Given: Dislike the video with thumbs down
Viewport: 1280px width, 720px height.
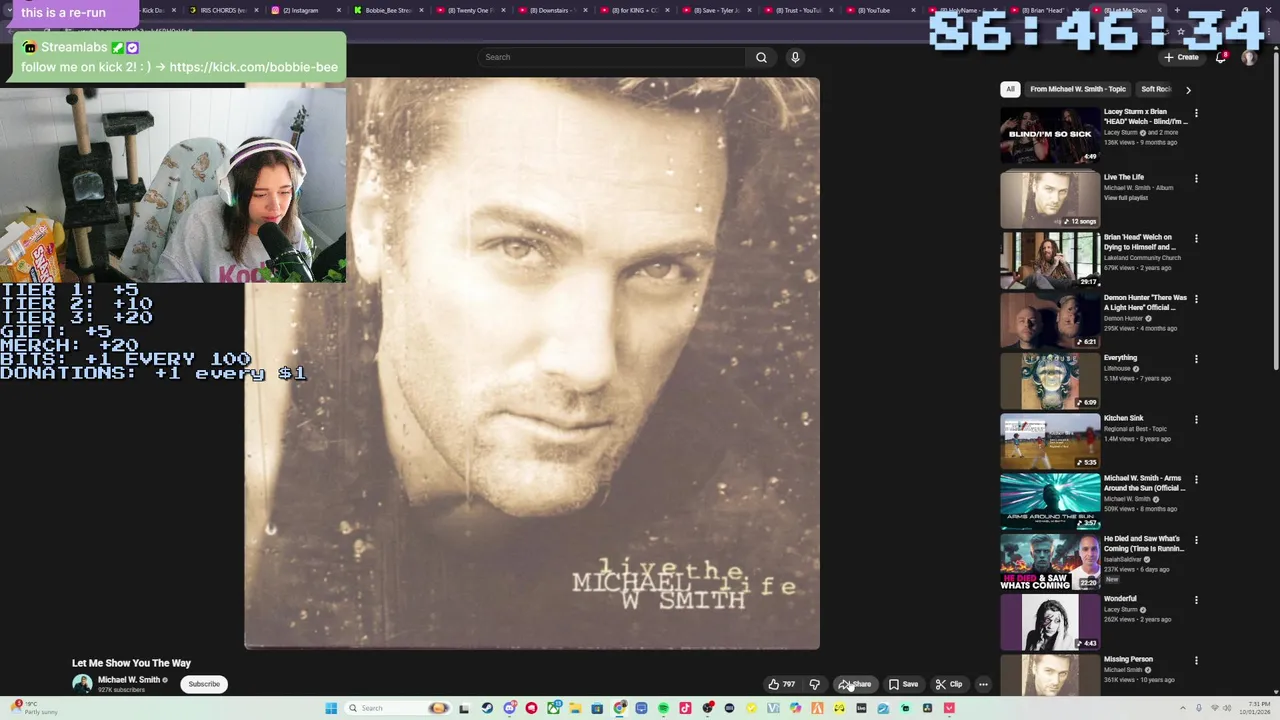Looking at the screenshot, I should pyautogui.click(x=814, y=684).
